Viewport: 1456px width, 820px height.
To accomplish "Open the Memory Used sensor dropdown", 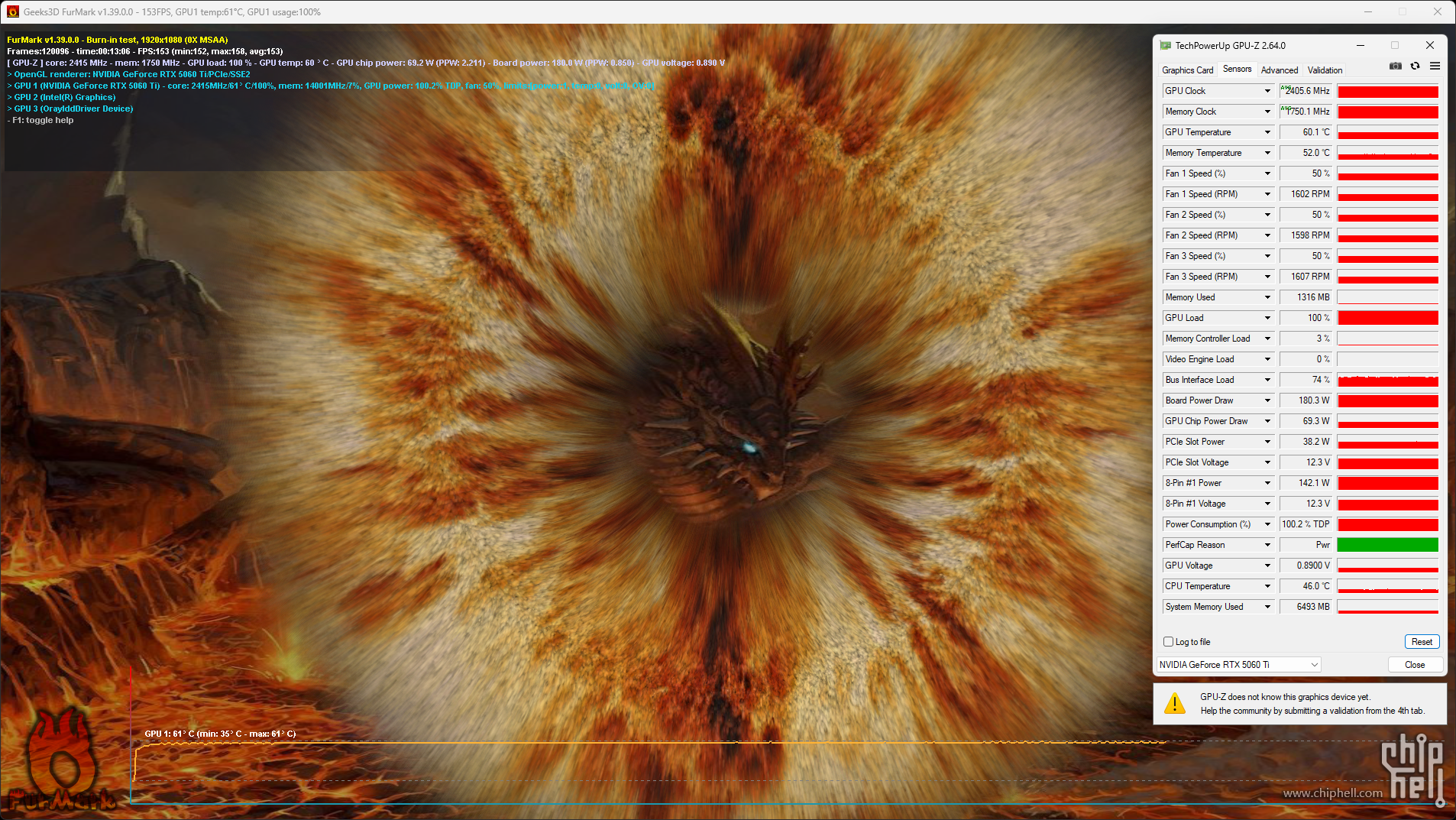I will pos(1267,297).
